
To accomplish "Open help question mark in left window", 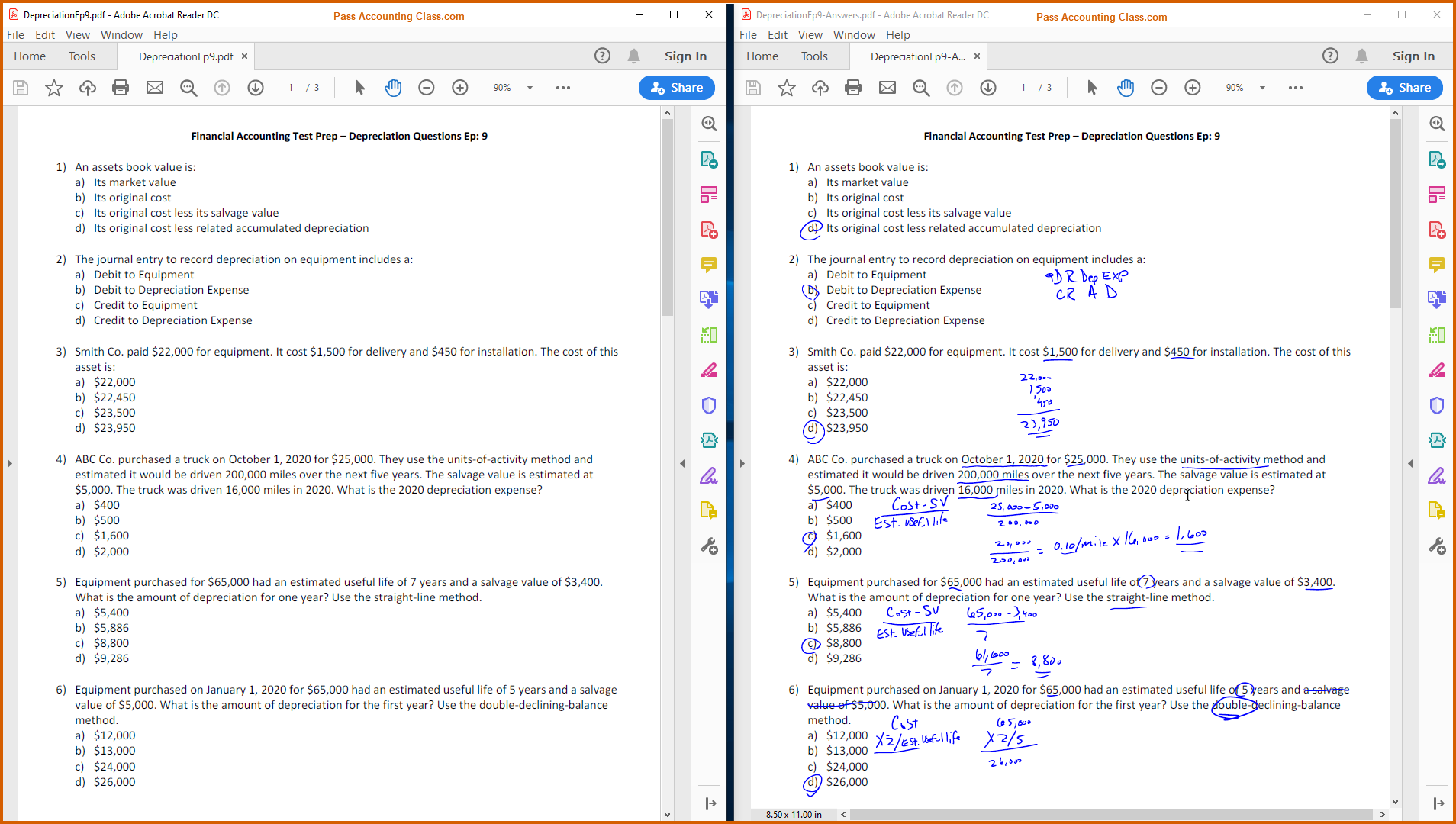I will point(602,56).
